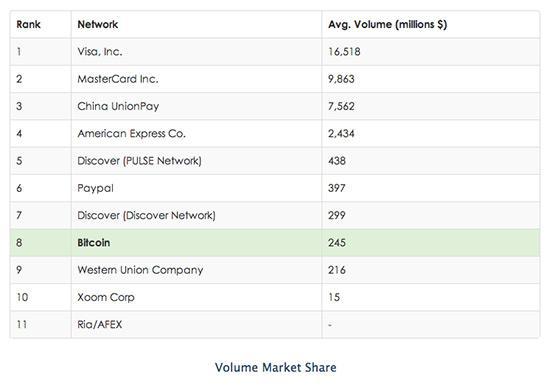Click Bitcoin's 245 volume value
Image resolution: width=550 pixels, height=385 pixels.
coord(337,243)
